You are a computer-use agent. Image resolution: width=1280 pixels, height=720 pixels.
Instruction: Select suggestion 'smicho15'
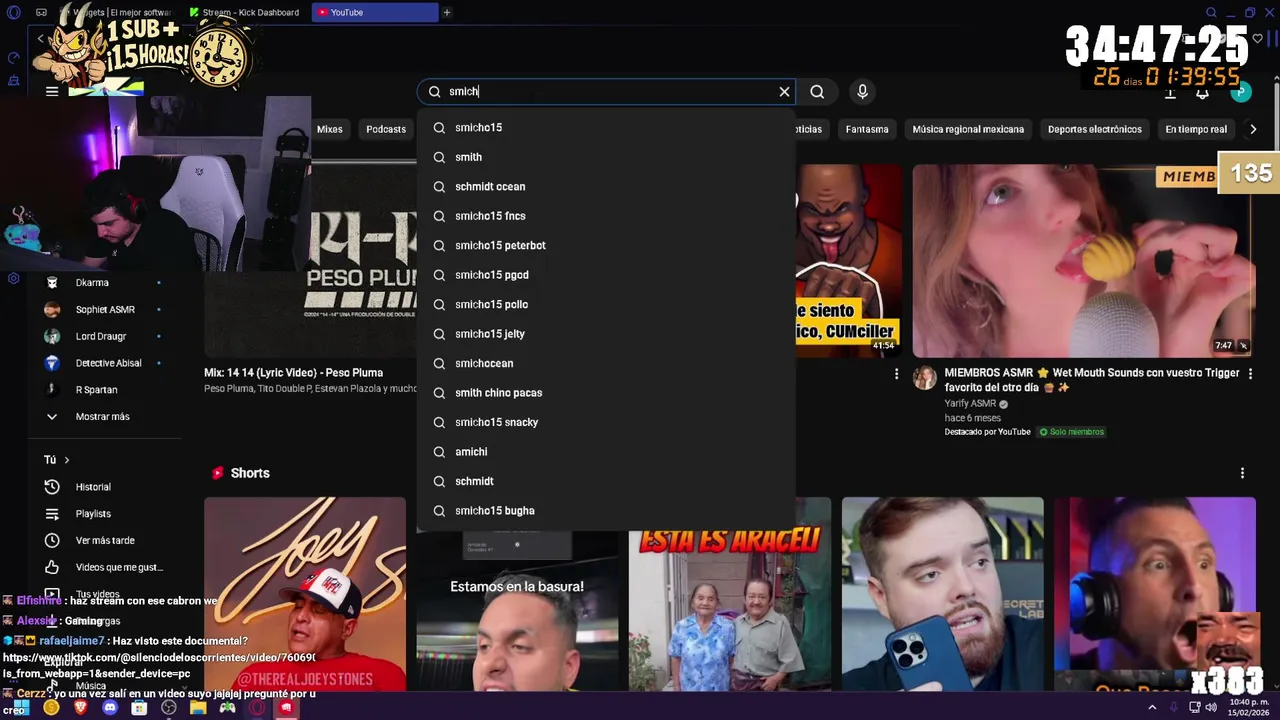606,128
